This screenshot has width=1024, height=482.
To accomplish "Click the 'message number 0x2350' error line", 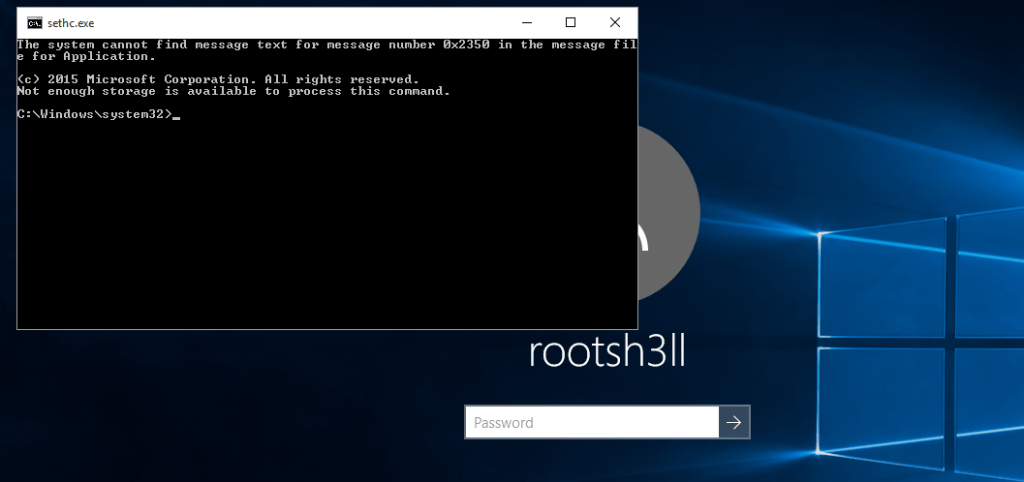I will [327, 44].
